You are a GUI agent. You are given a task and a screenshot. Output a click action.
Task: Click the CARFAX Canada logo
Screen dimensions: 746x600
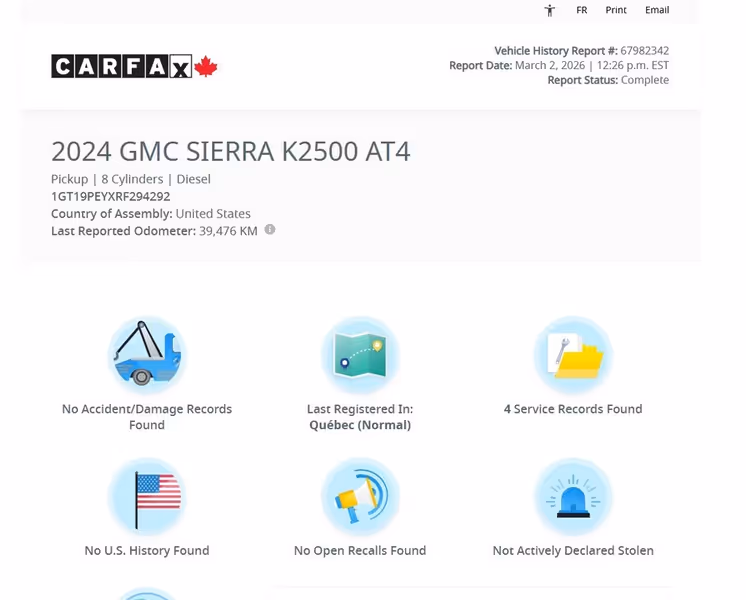[x=134, y=67]
